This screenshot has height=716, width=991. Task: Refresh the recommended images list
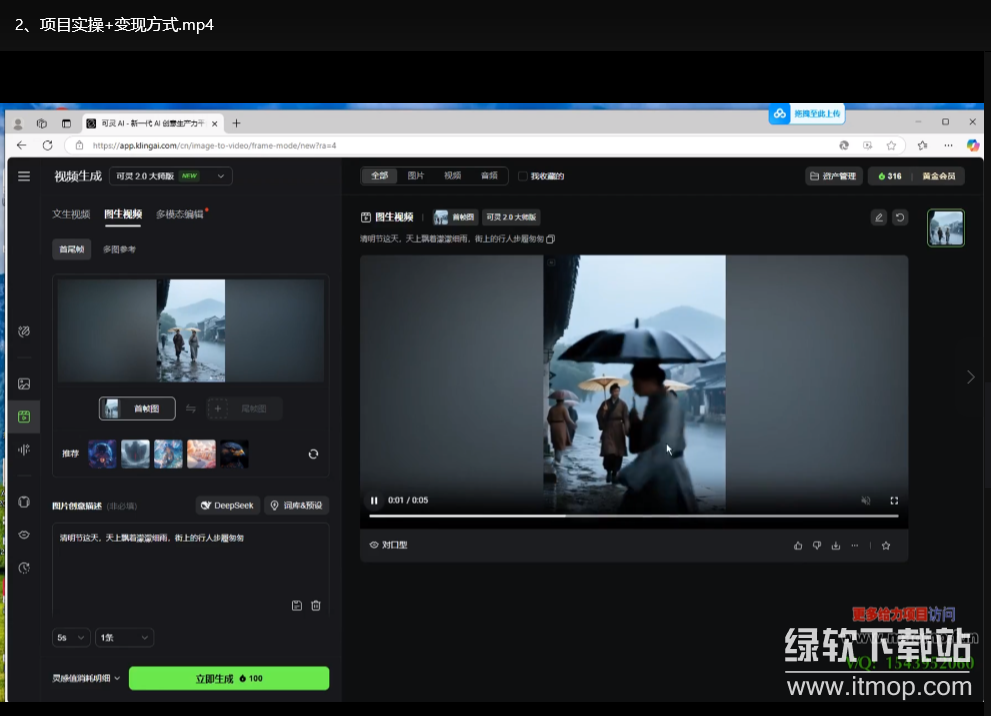[x=313, y=453]
